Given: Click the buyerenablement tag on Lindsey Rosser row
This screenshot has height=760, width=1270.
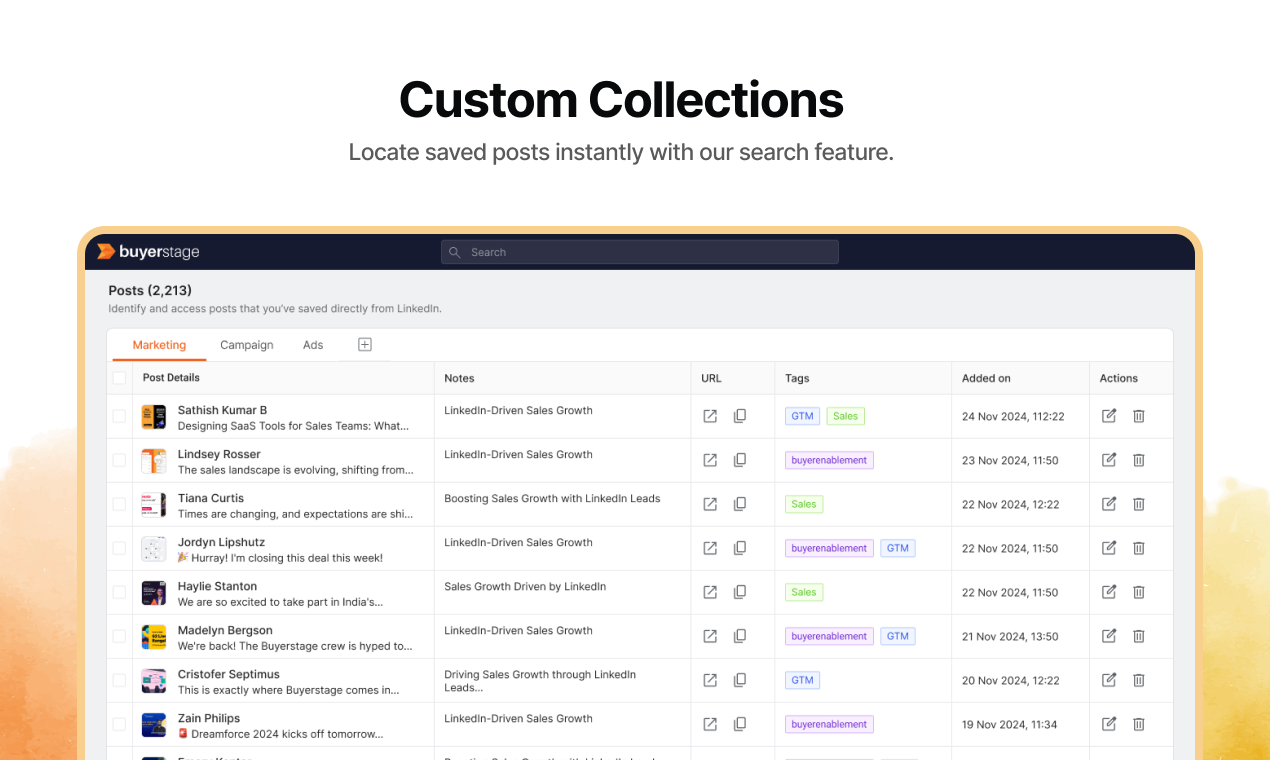Looking at the screenshot, I should (829, 460).
